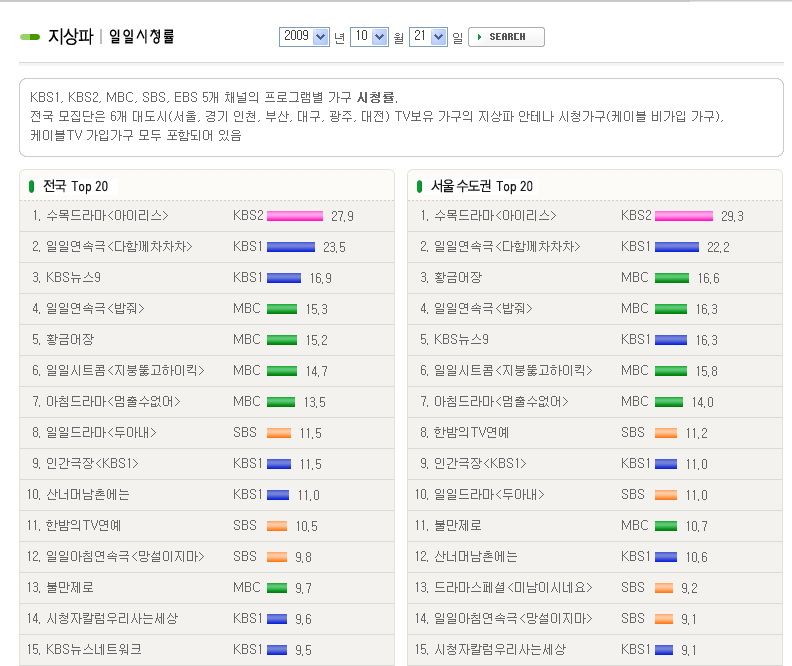Click 불만제로 at national rank 13
Viewport: 792px width, 666px height.
(x=70, y=587)
